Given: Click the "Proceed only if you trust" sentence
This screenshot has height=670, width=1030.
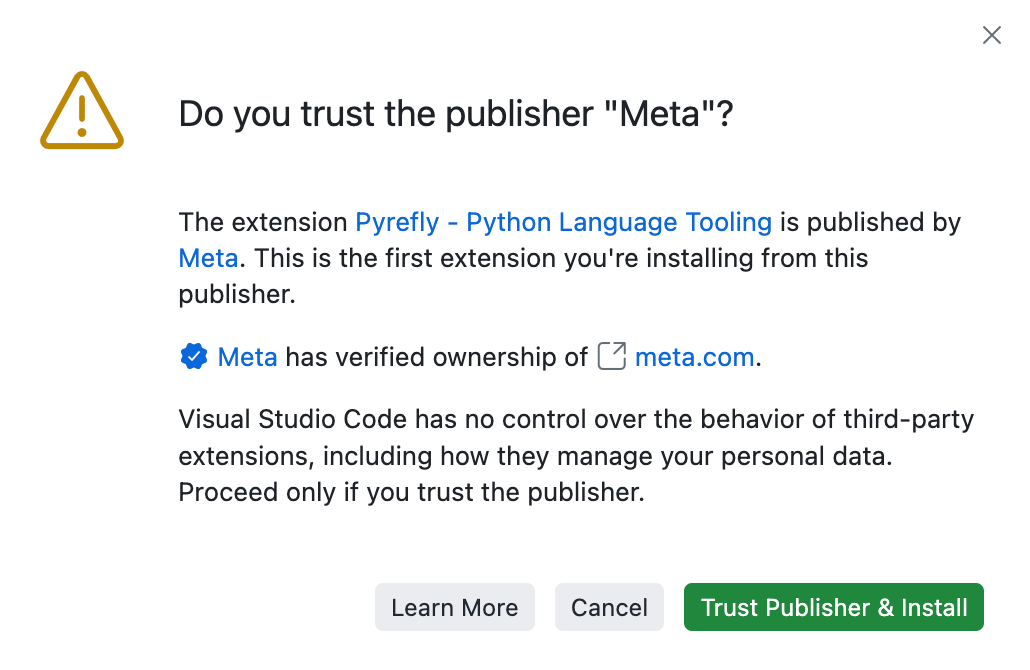Looking at the screenshot, I should pyautogui.click(x=410, y=493).
